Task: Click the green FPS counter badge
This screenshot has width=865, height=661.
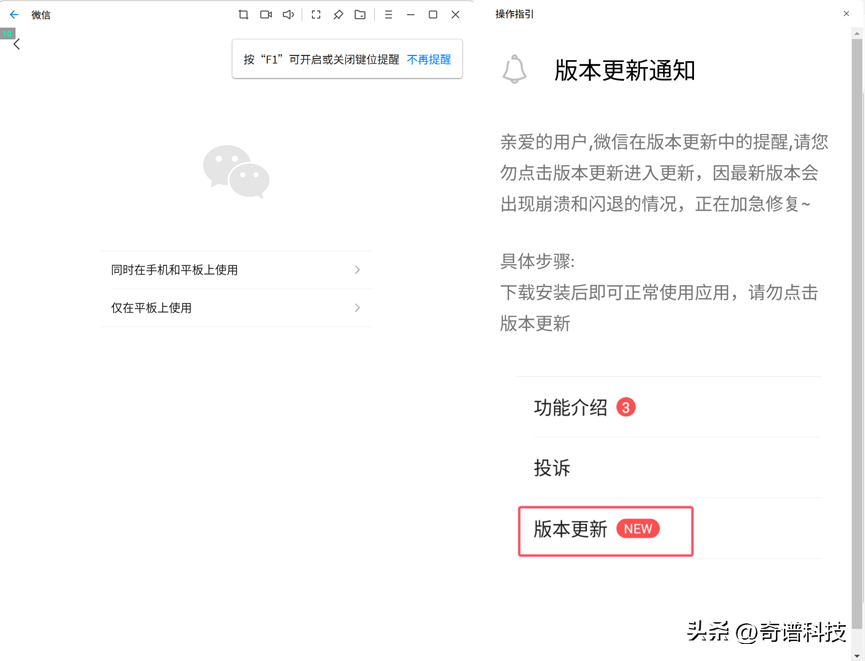Action: [x=7, y=34]
